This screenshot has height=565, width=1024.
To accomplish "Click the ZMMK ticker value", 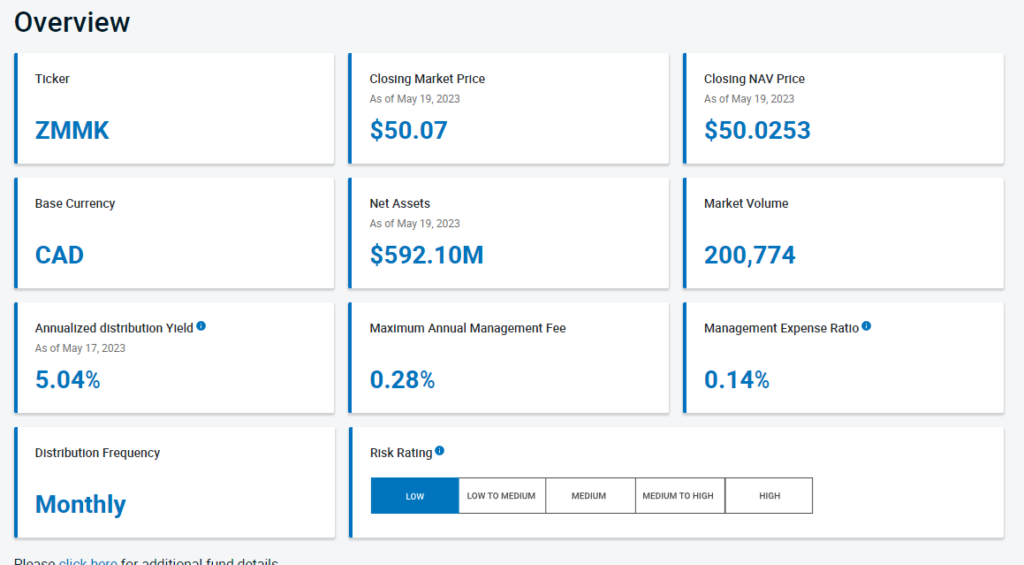I will [72, 131].
